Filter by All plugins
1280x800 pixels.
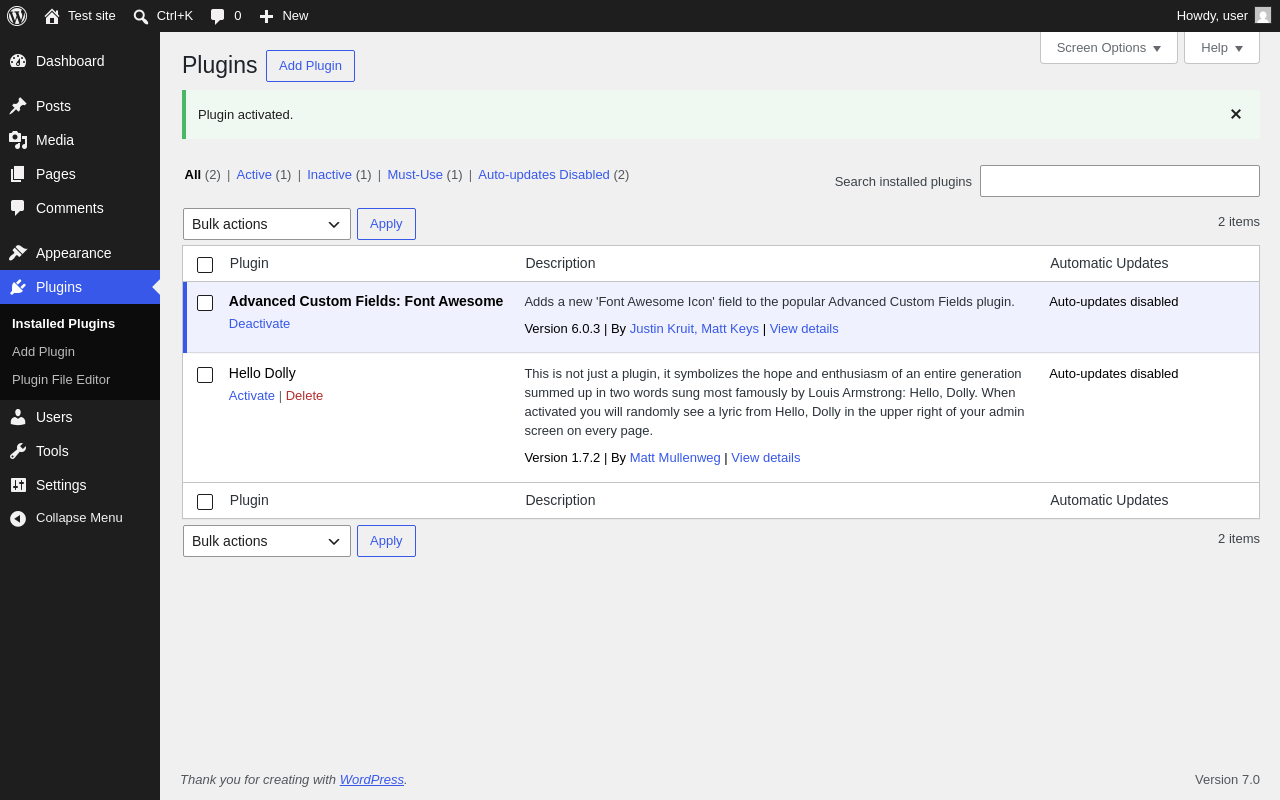[x=192, y=174]
